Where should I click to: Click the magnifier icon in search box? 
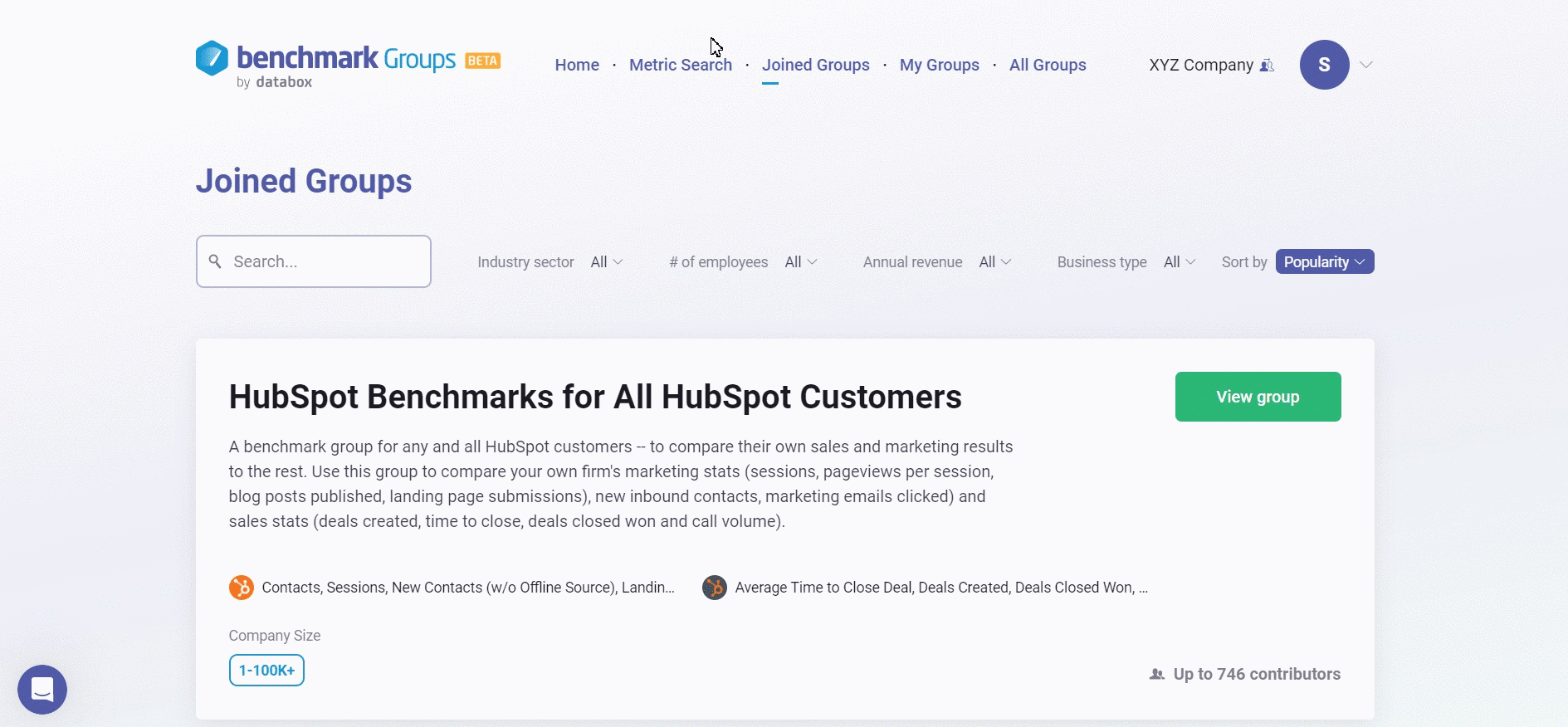[215, 261]
